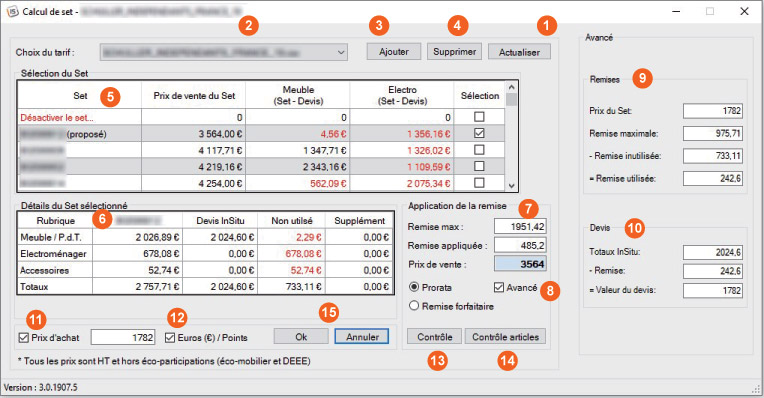Select the 4 117,71 € set checkbox
Viewport: 764px width, 398px height.
479,150
